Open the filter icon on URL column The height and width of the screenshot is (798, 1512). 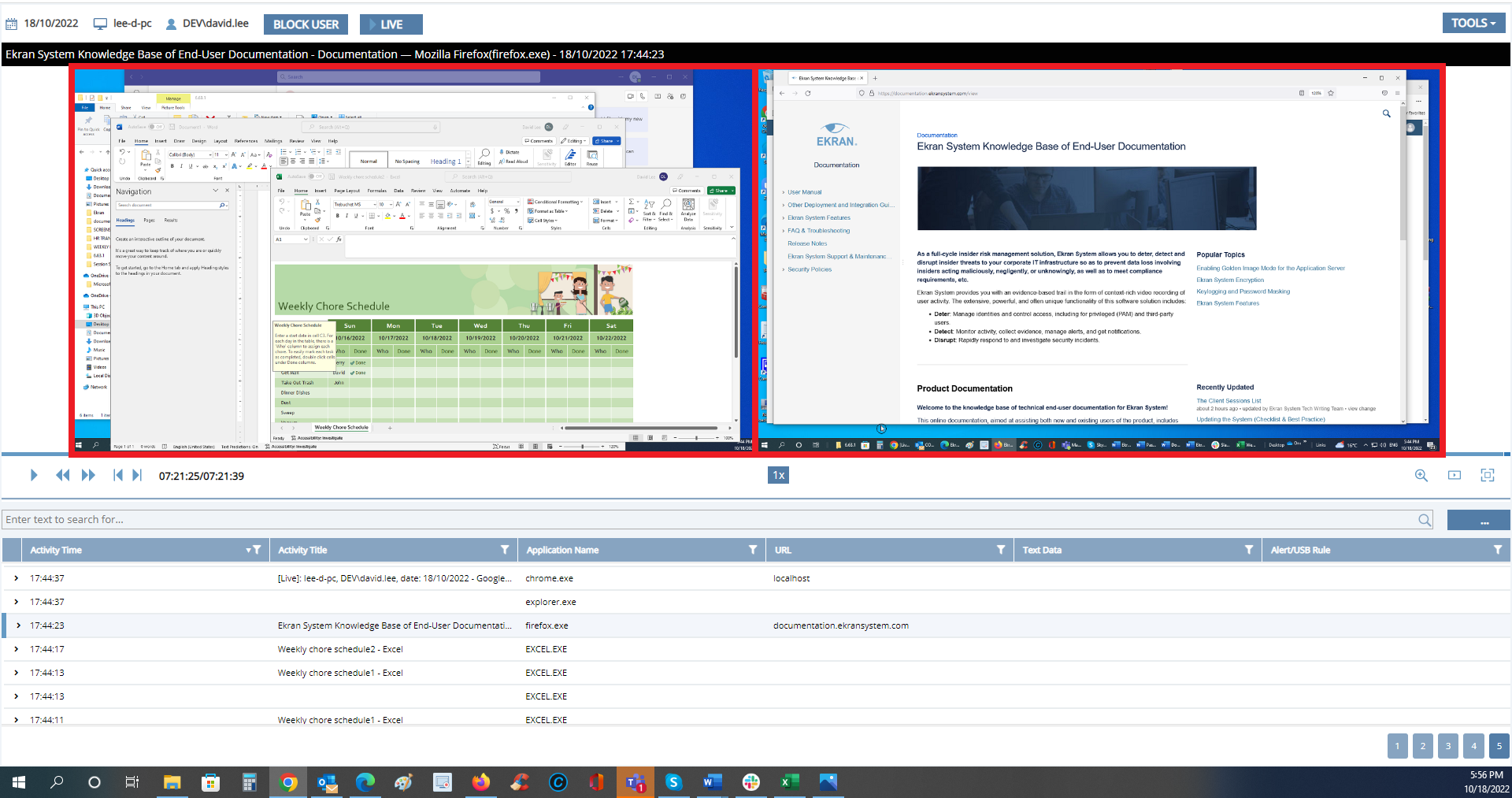(x=1001, y=550)
